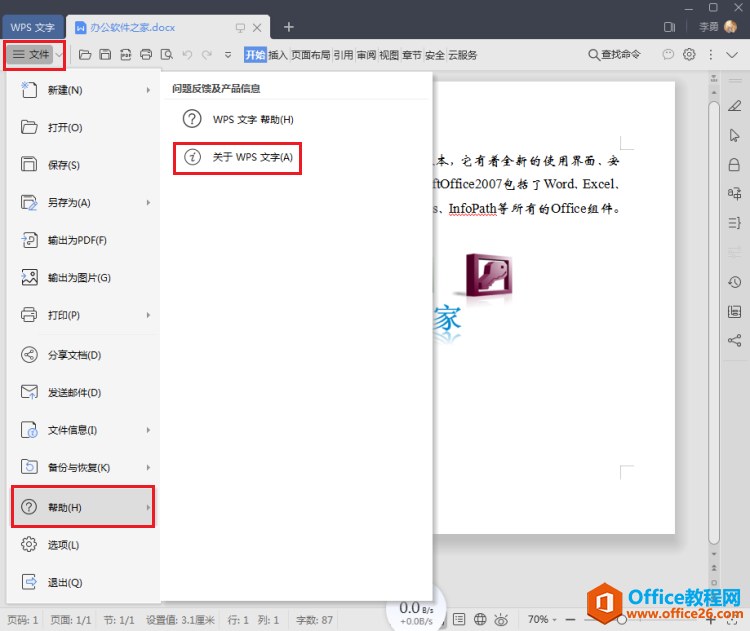Click the selection pointer sidebar icon
Viewport: 750px width, 631px height.
[x=735, y=135]
